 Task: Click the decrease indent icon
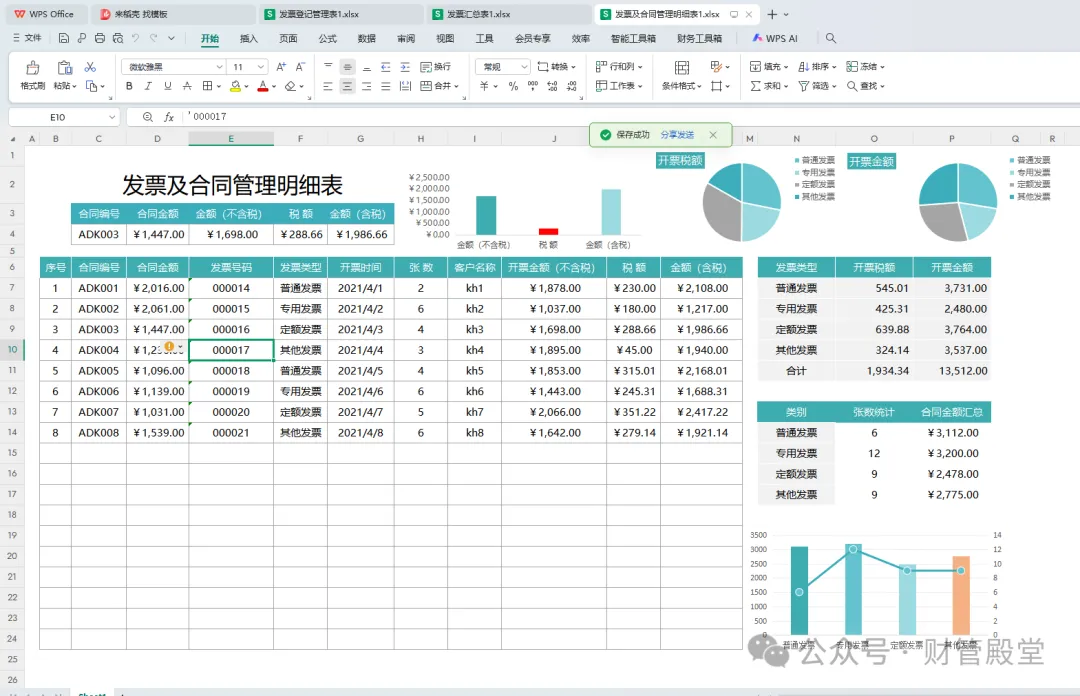point(386,67)
